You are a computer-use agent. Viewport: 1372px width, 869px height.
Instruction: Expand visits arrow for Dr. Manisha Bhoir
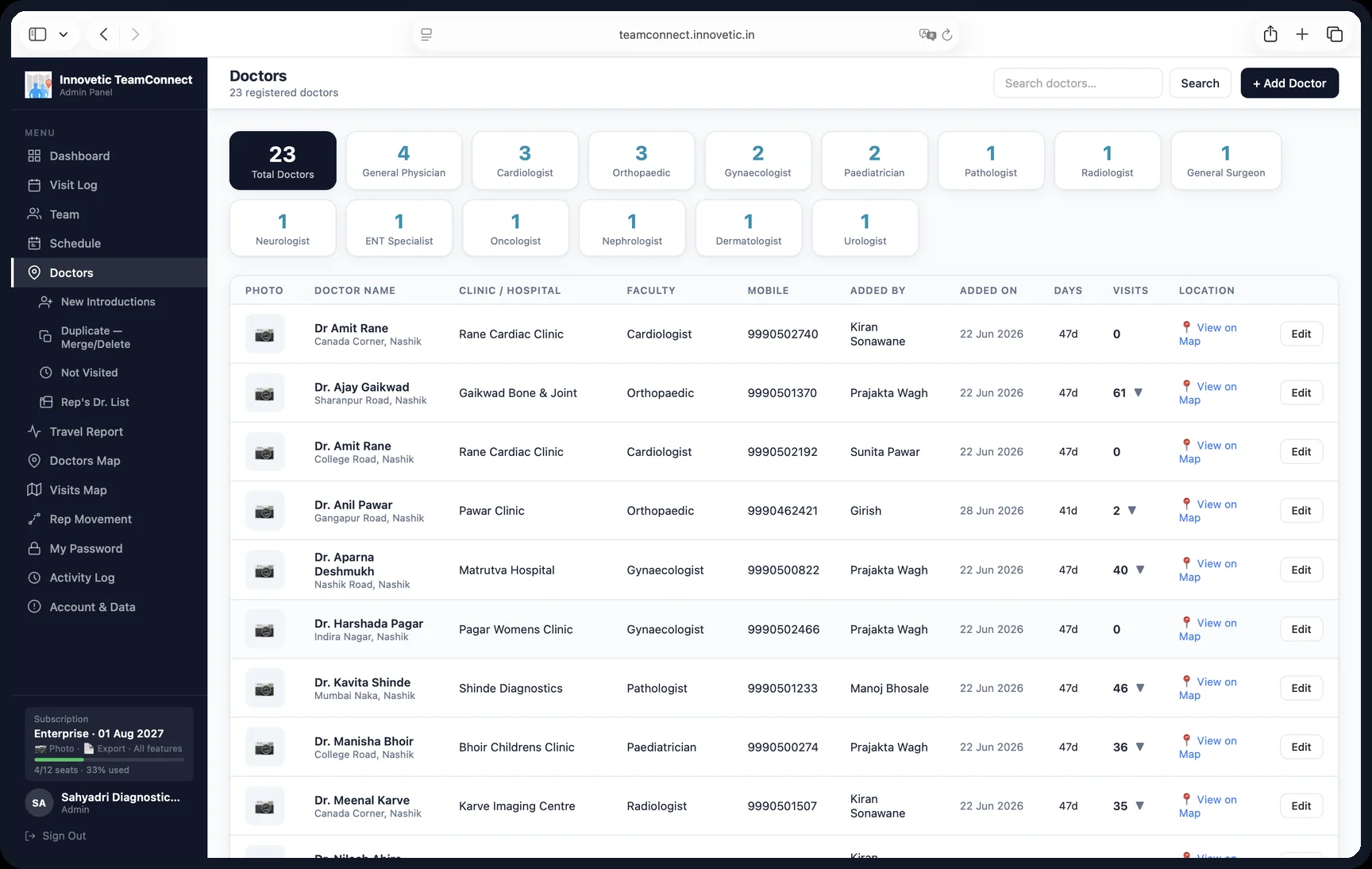pyautogui.click(x=1140, y=747)
